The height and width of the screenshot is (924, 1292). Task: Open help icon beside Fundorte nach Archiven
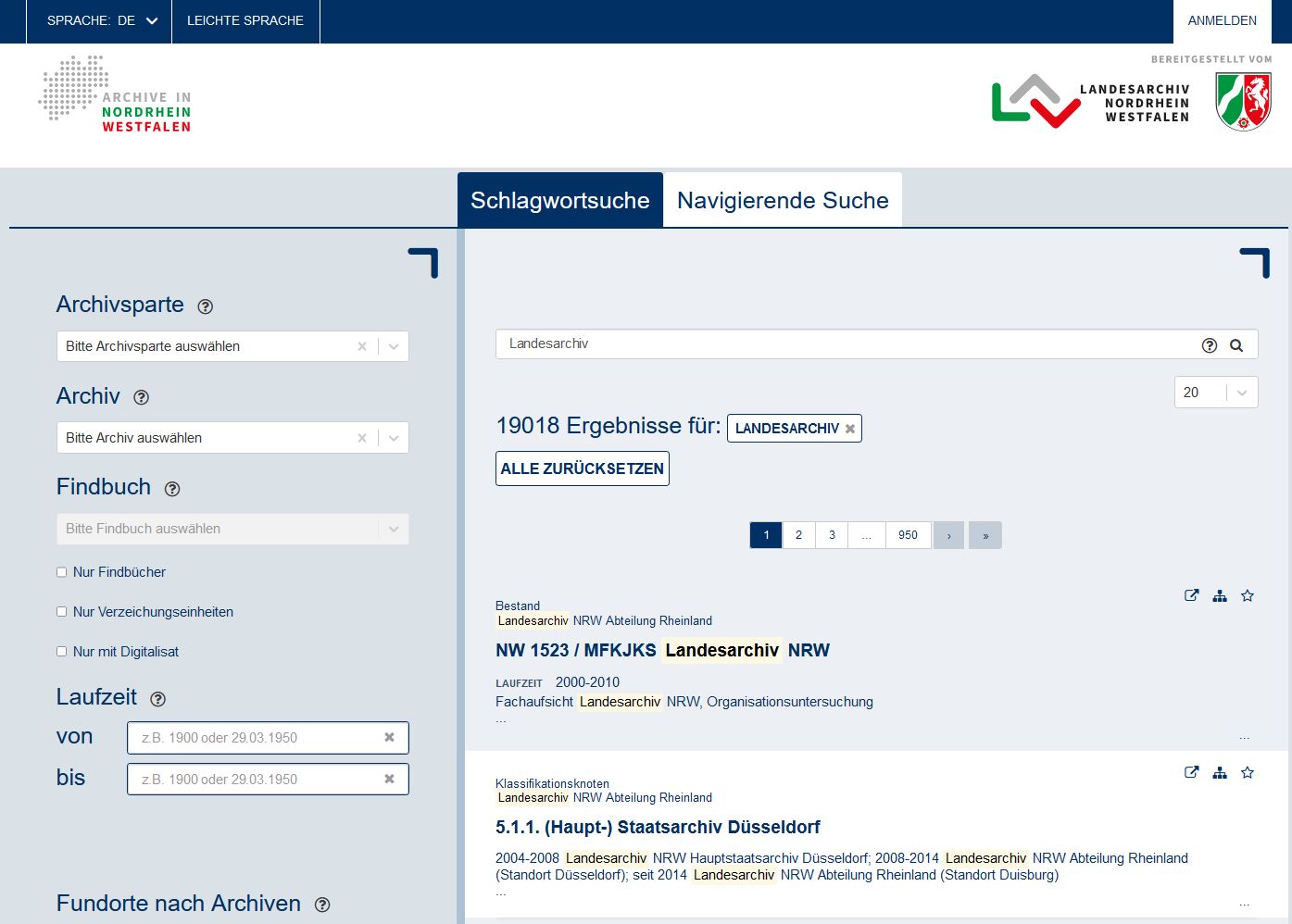pos(322,905)
